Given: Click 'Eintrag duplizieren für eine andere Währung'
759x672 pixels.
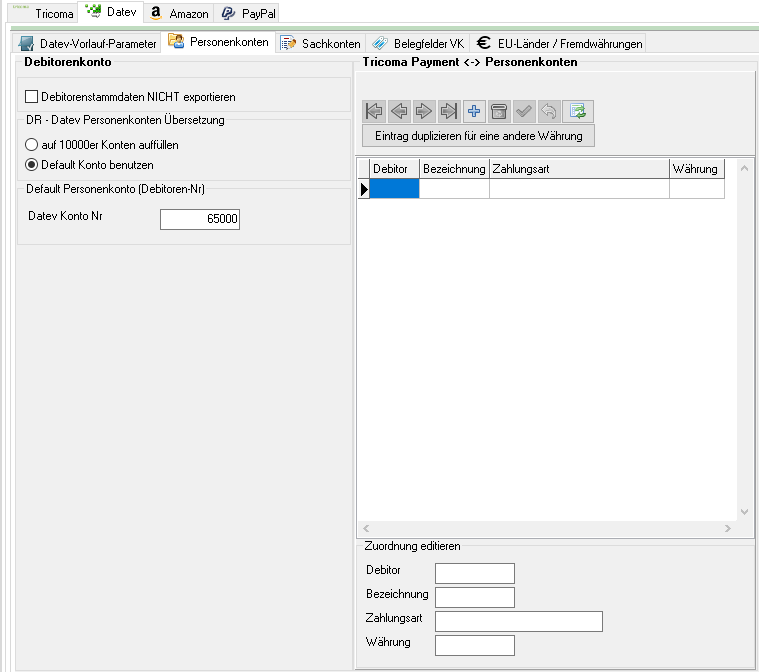Looking at the screenshot, I should coord(478,135).
